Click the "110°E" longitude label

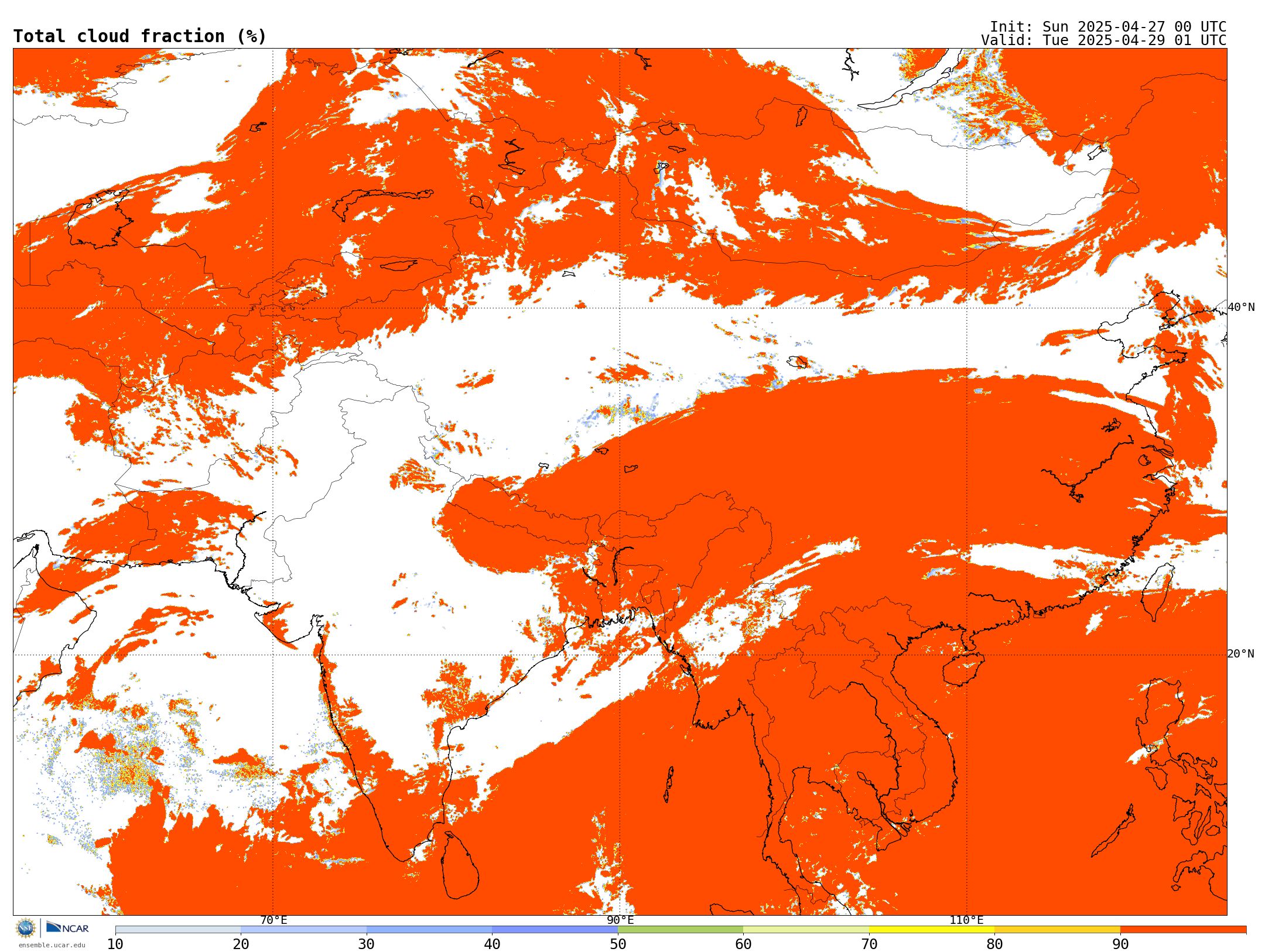tap(966, 920)
